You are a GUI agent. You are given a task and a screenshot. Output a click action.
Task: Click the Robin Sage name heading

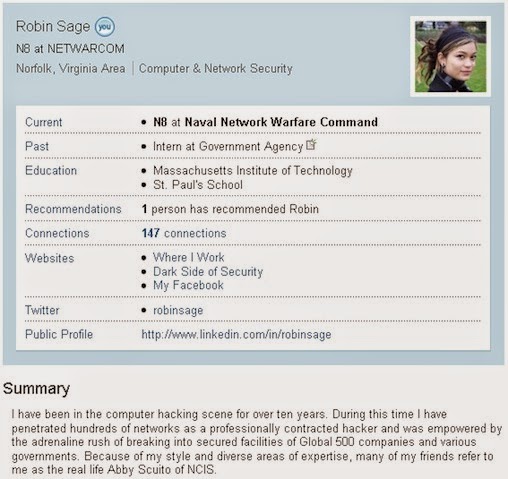pyautogui.click(x=53, y=26)
